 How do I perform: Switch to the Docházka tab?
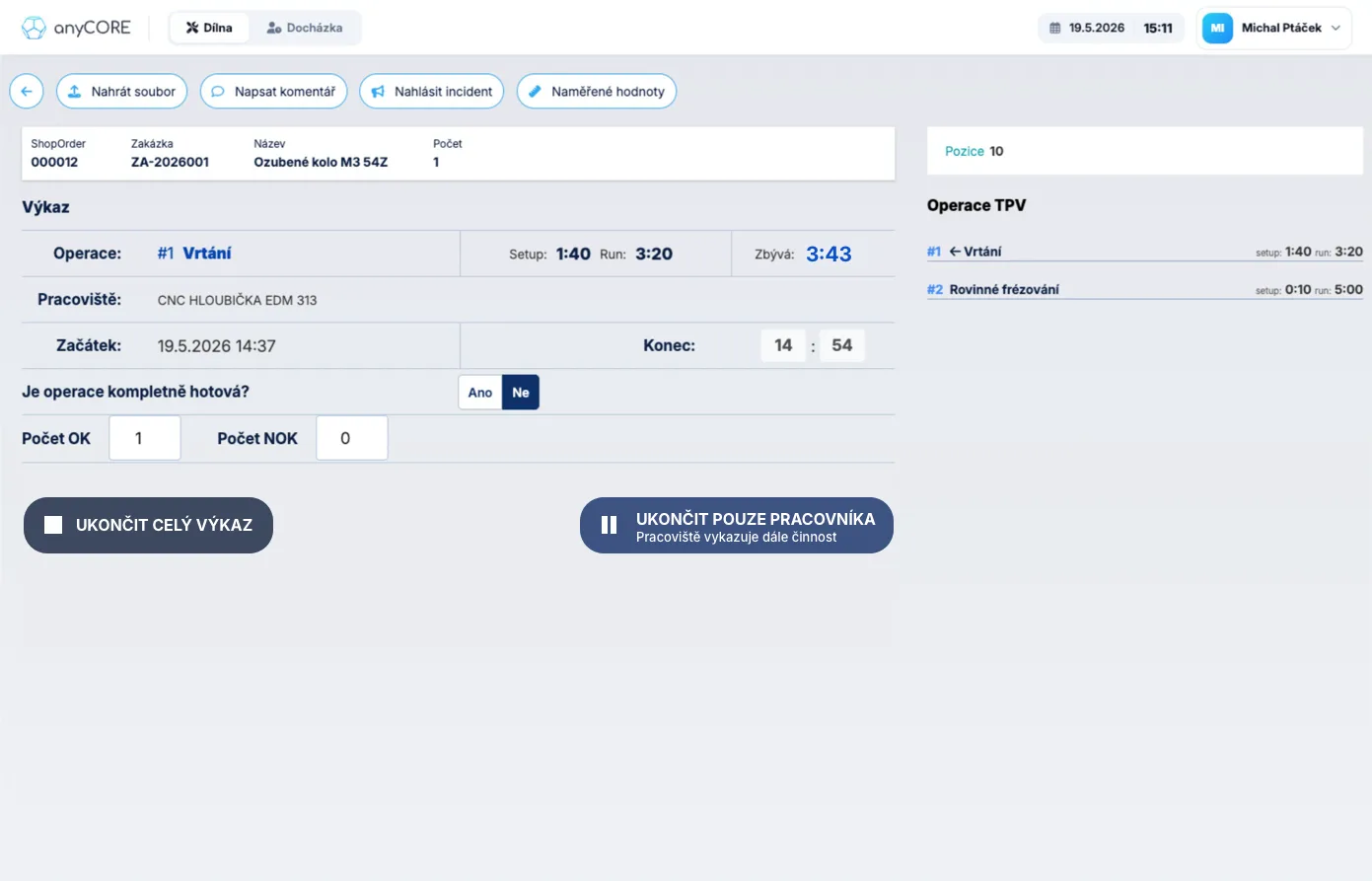304,28
